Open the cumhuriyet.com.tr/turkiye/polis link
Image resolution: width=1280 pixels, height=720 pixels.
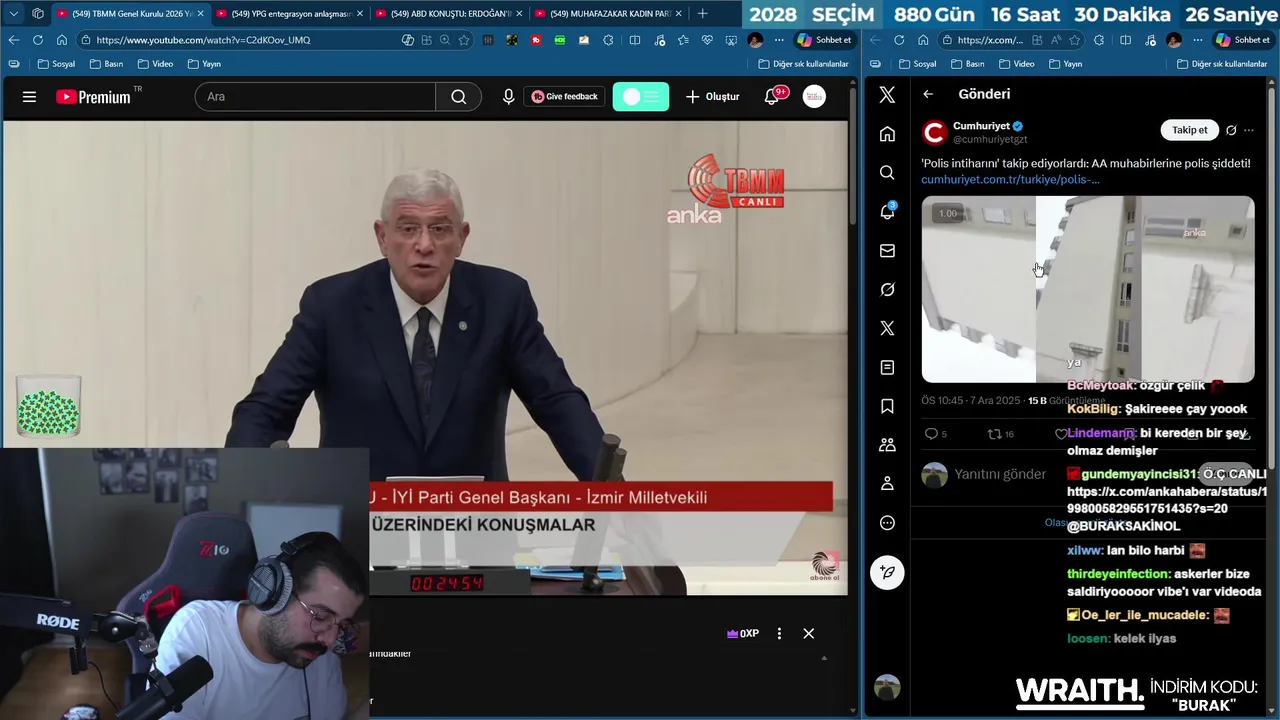(1010, 180)
